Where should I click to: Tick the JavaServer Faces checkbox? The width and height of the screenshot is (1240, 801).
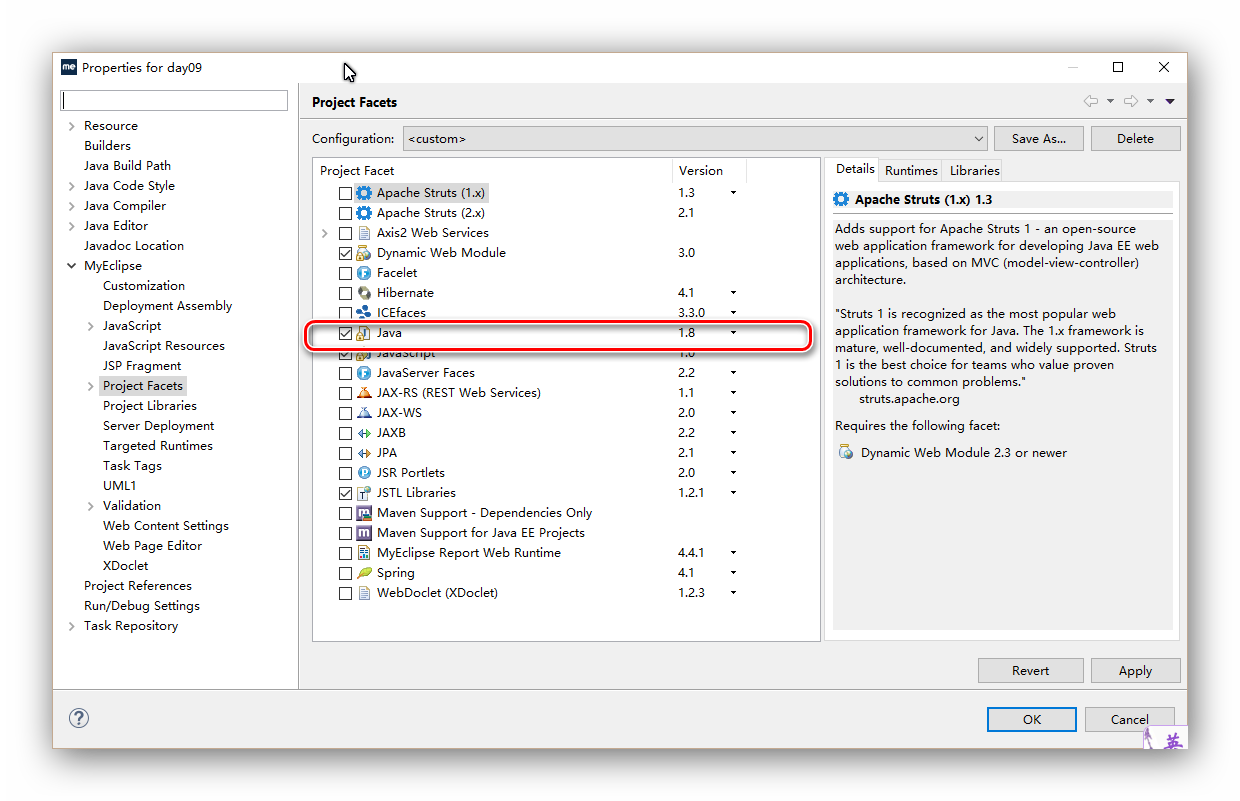tap(345, 373)
